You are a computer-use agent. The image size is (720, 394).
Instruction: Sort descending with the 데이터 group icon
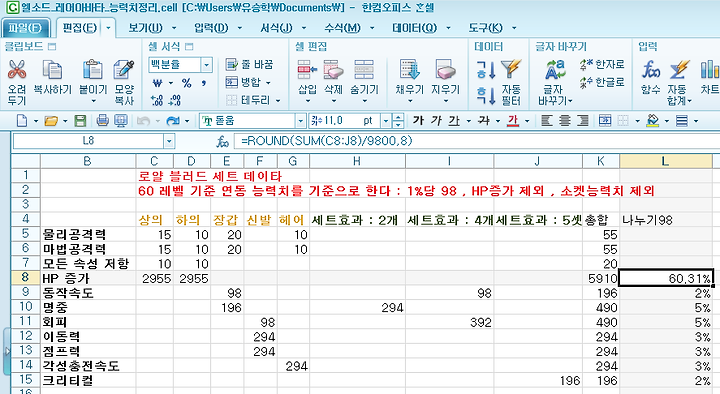point(486,96)
